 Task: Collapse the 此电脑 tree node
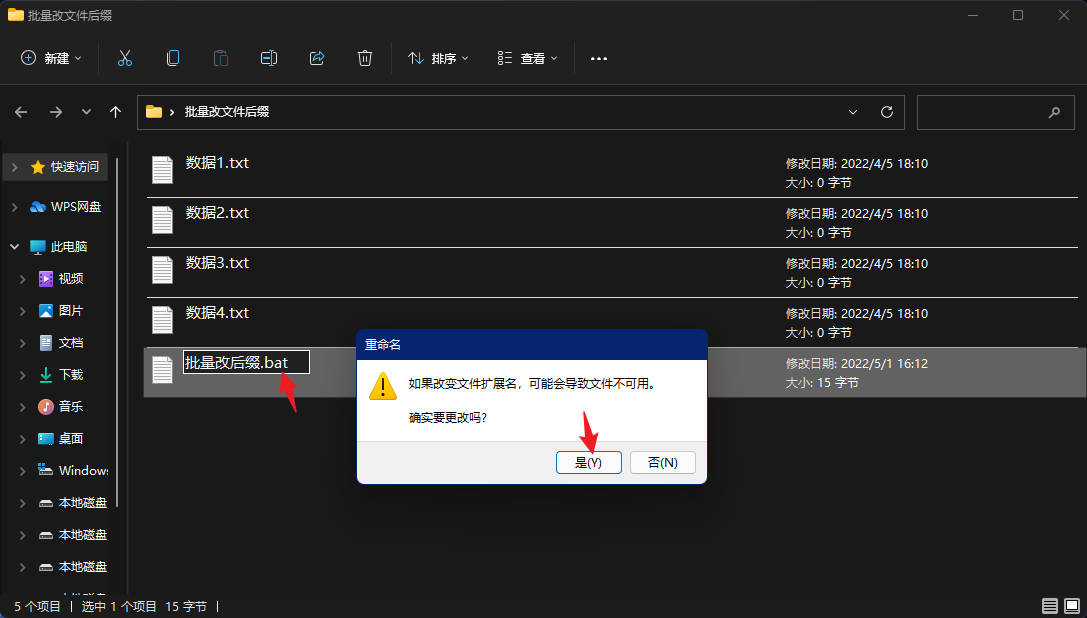coord(14,246)
